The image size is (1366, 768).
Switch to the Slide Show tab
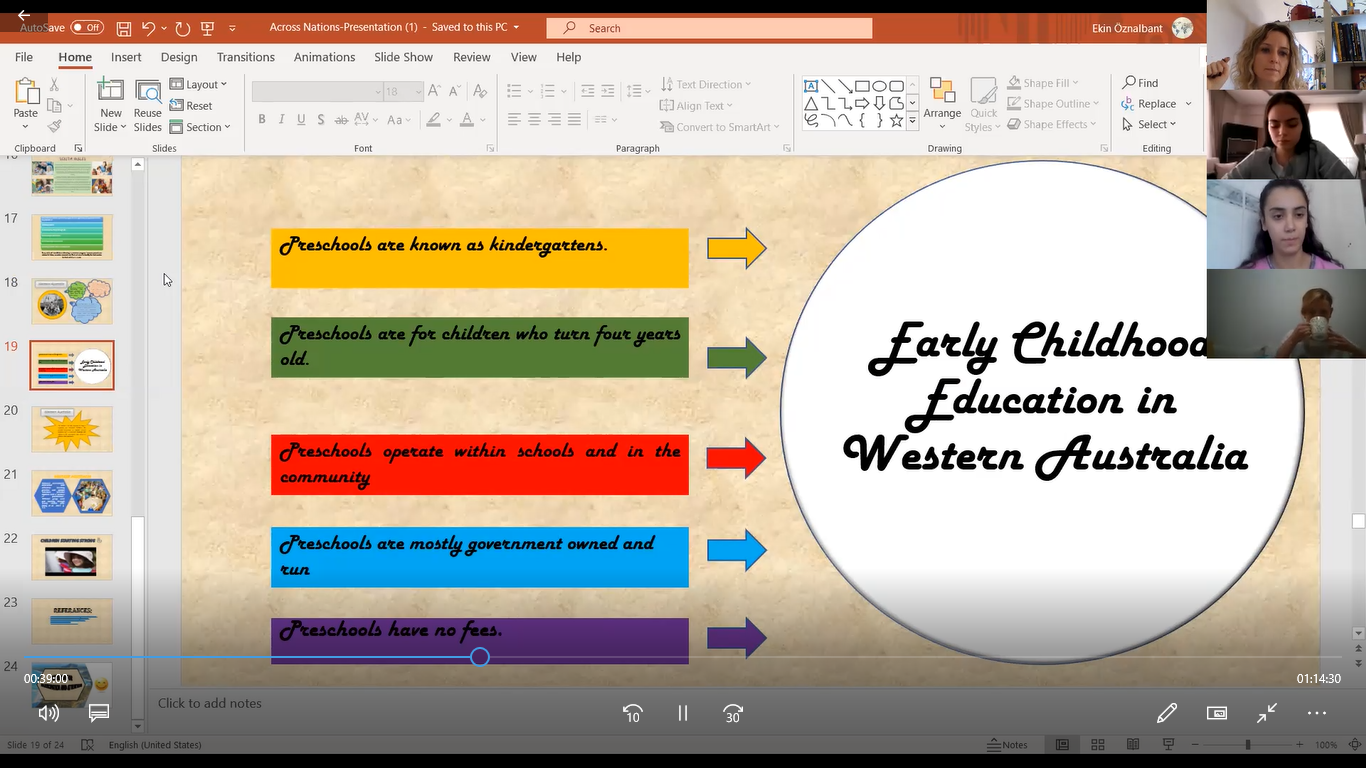403,57
